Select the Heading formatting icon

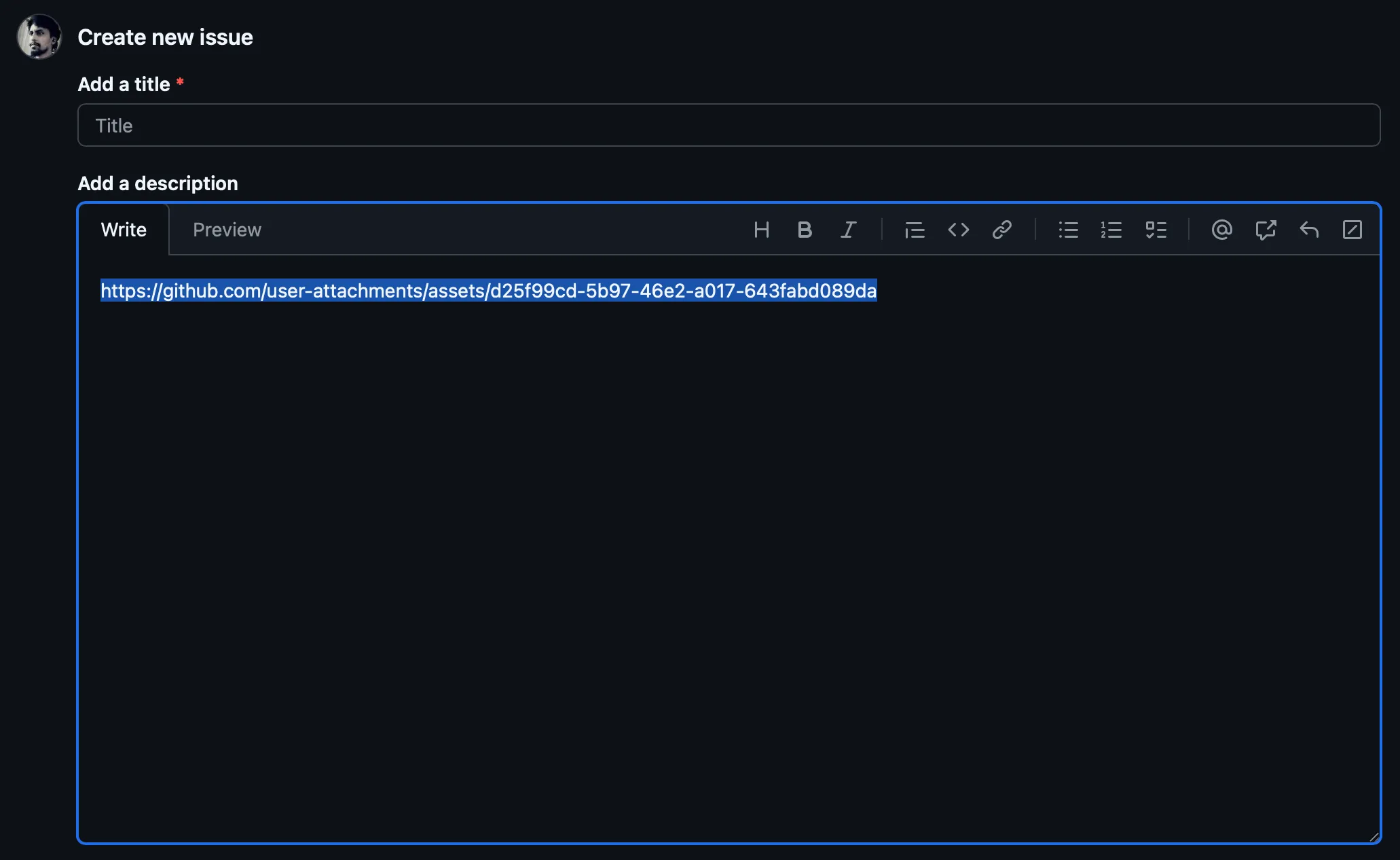pos(761,230)
